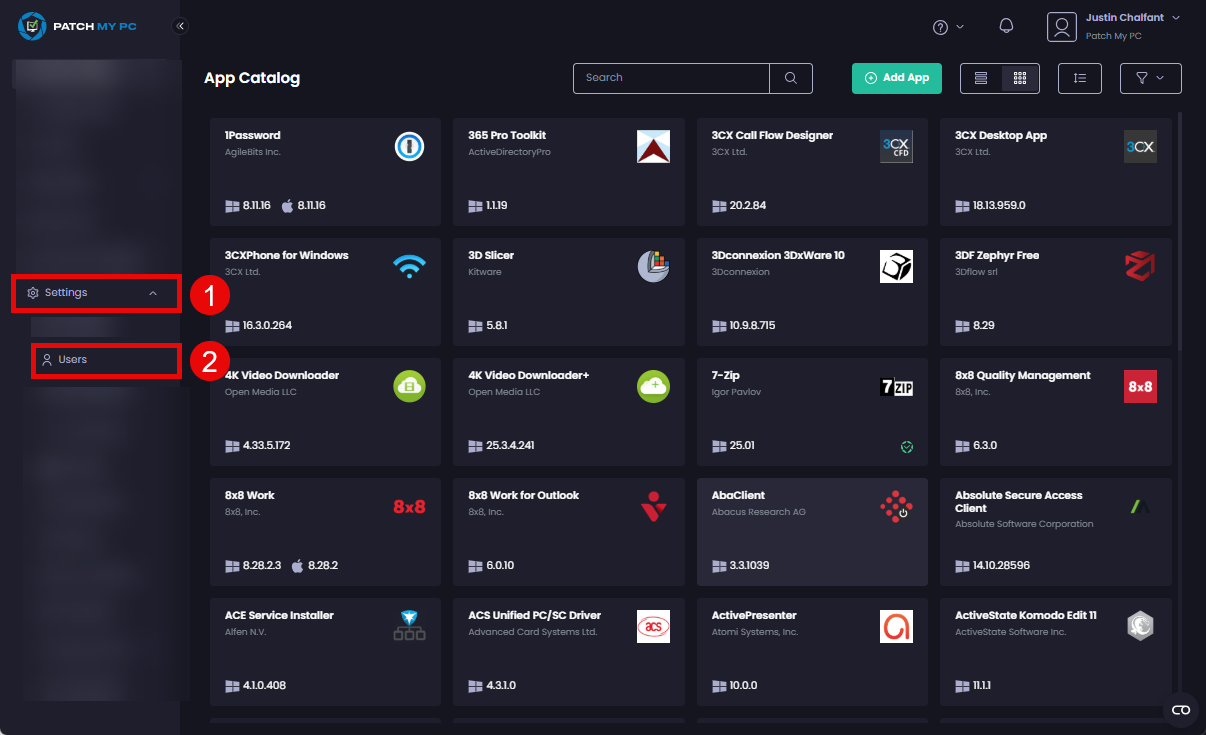Click the Add App button
1206x735 pixels.
click(896, 77)
